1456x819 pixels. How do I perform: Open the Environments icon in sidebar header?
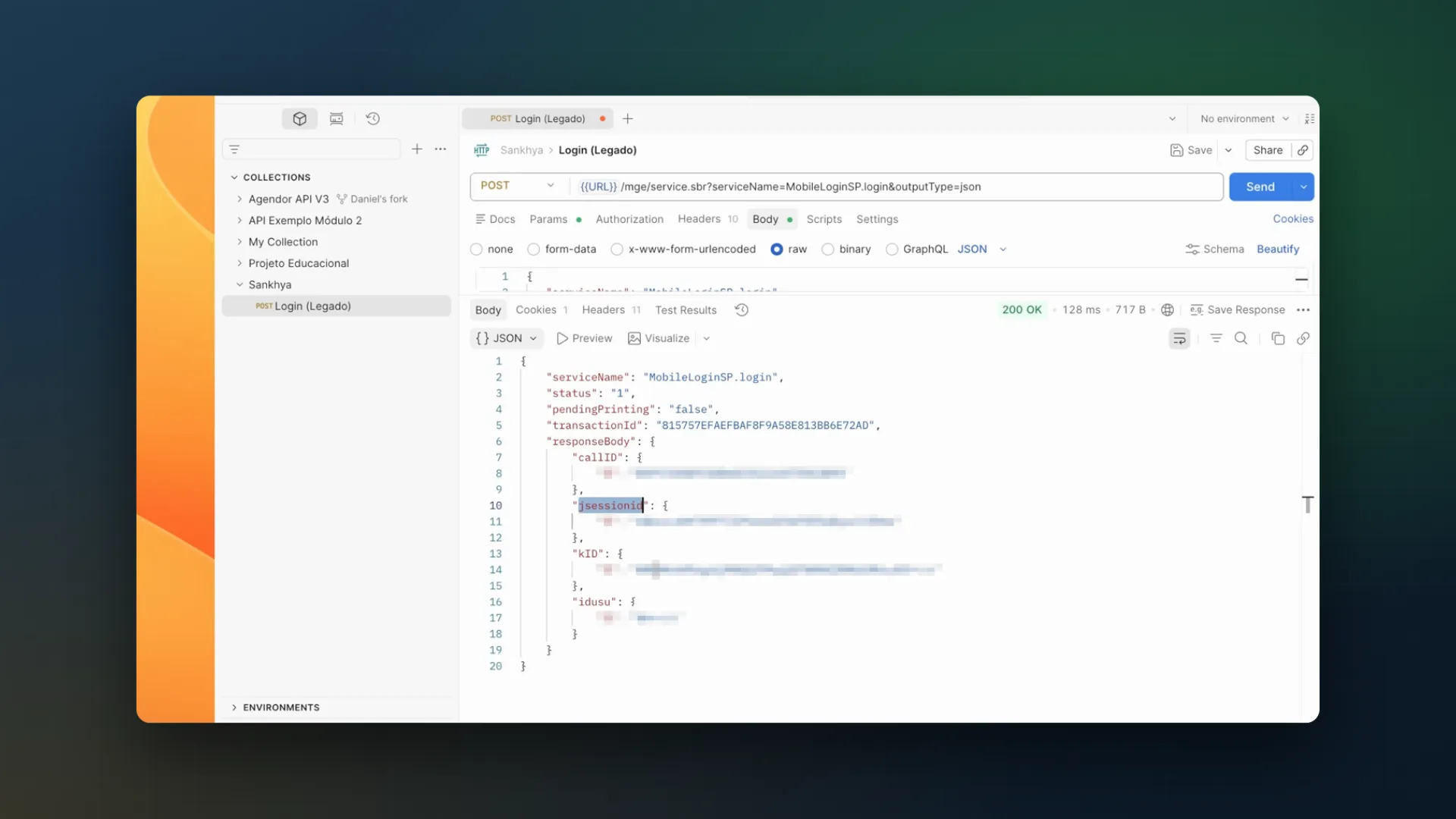pyautogui.click(x=336, y=118)
